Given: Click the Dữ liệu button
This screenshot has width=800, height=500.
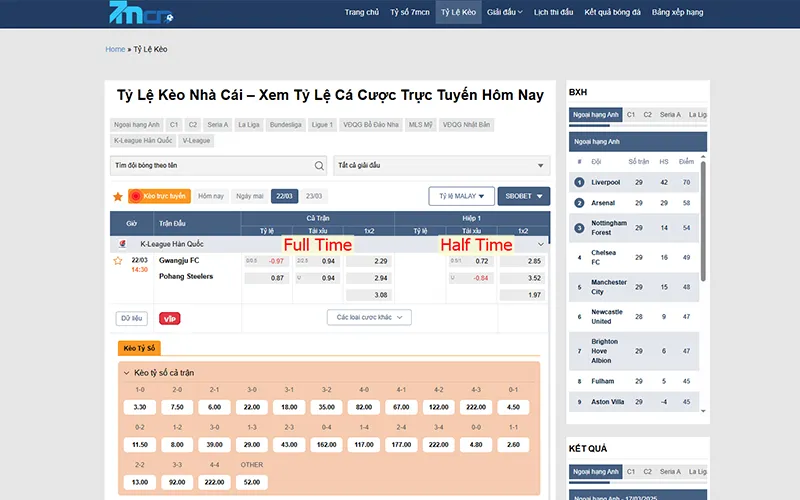Looking at the screenshot, I should point(132,318).
